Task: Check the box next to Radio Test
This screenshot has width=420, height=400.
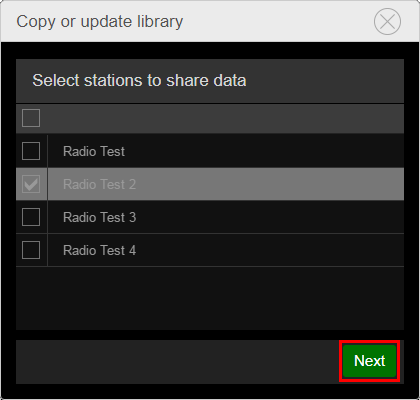Action: (x=31, y=151)
